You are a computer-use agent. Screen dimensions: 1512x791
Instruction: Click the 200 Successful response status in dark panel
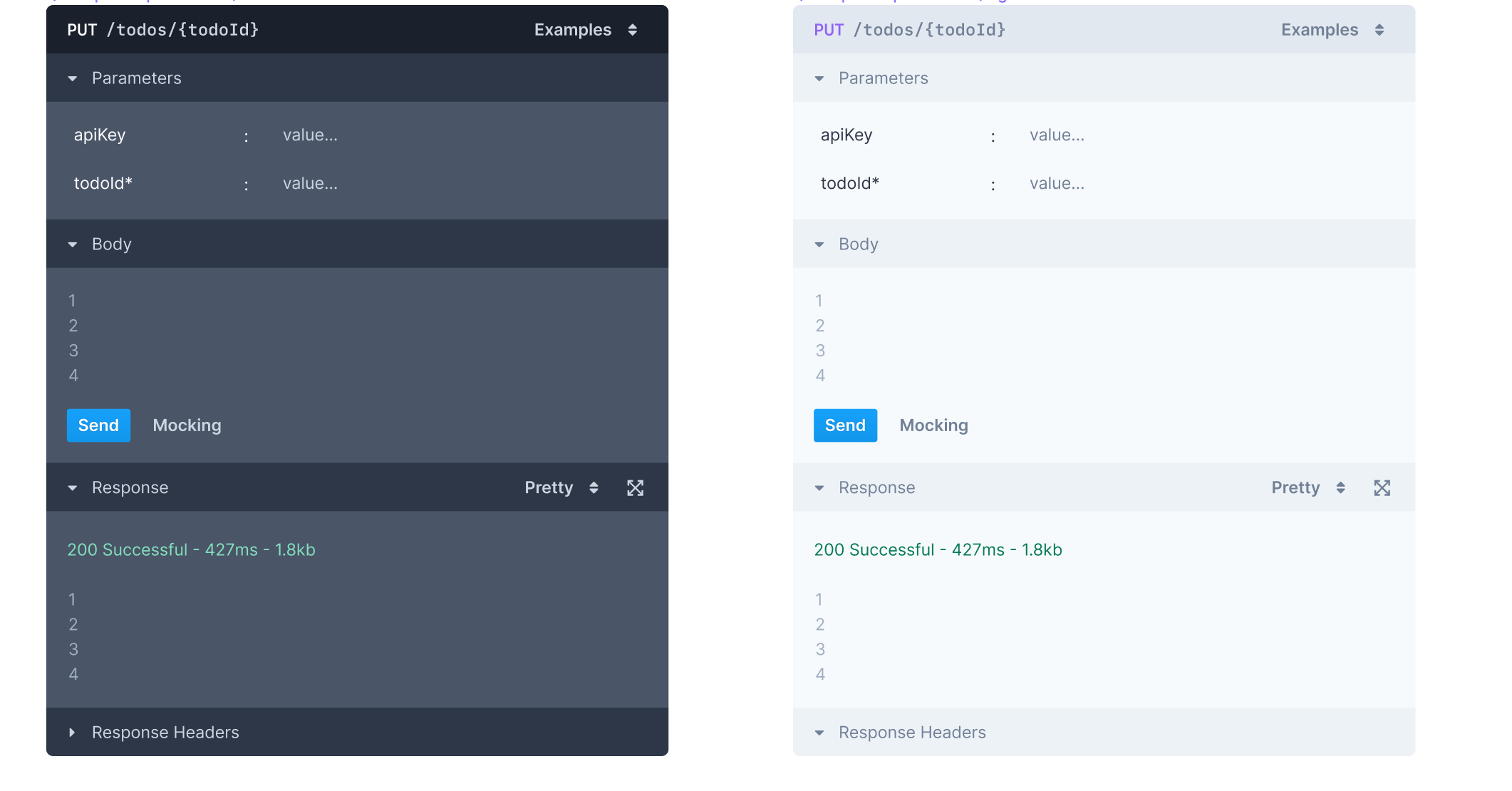pyautogui.click(x=191, y=549)
